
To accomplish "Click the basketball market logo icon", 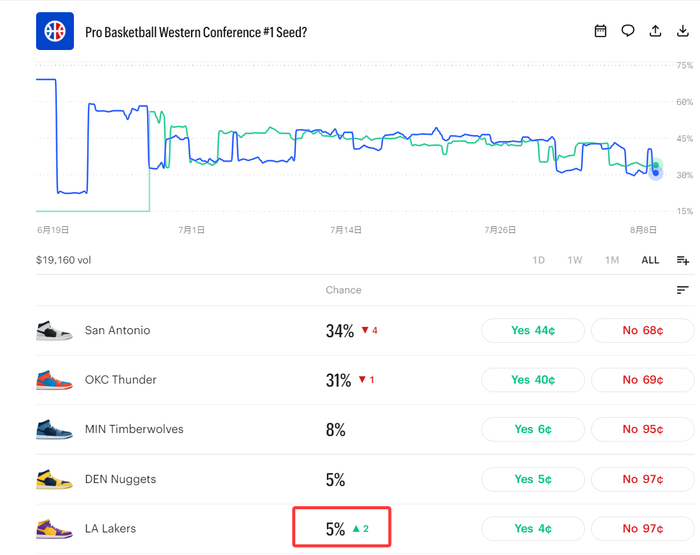I will click(55, 31).
